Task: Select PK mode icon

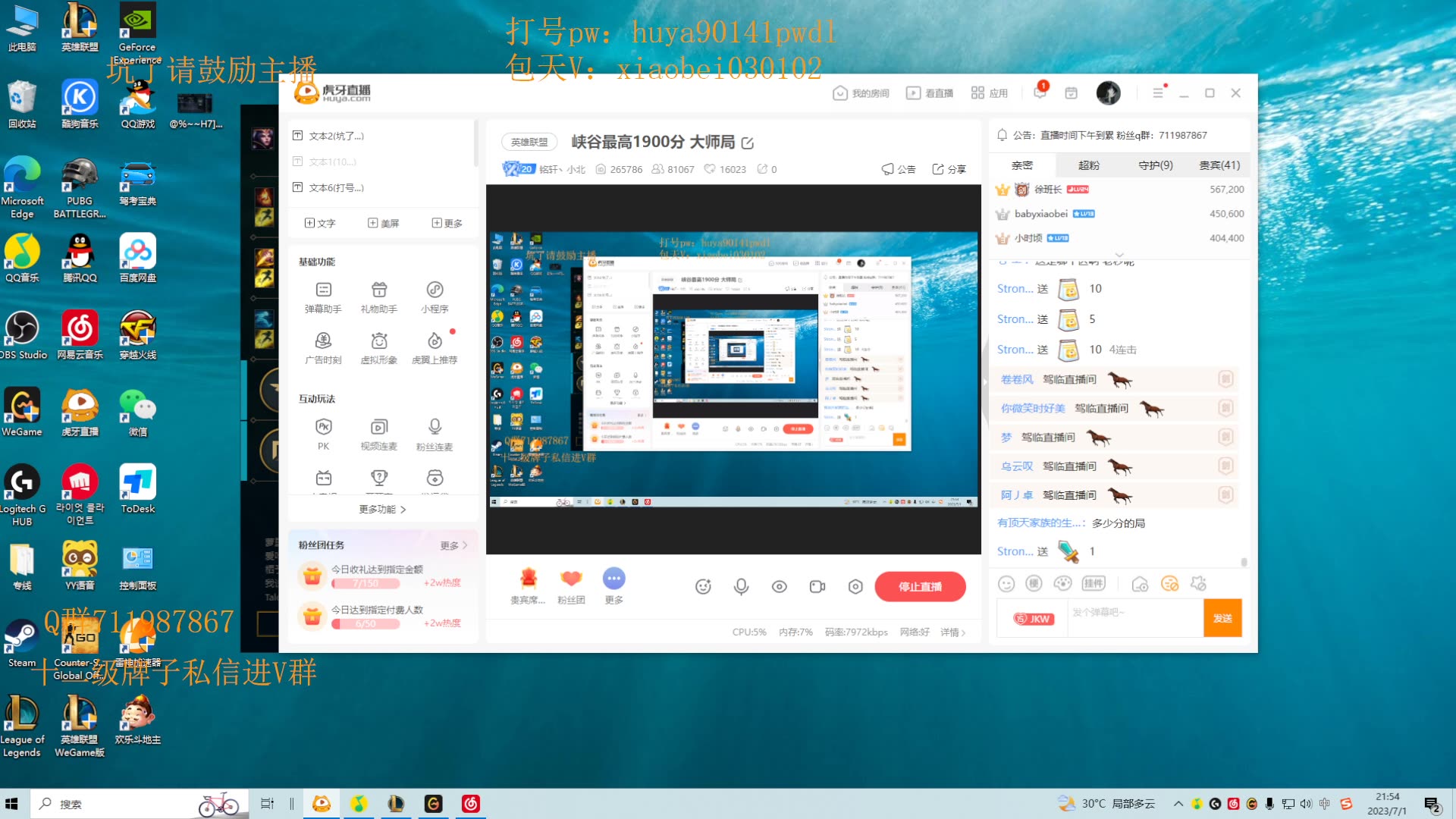Action: pyautogui.click(x=323, y=426)
